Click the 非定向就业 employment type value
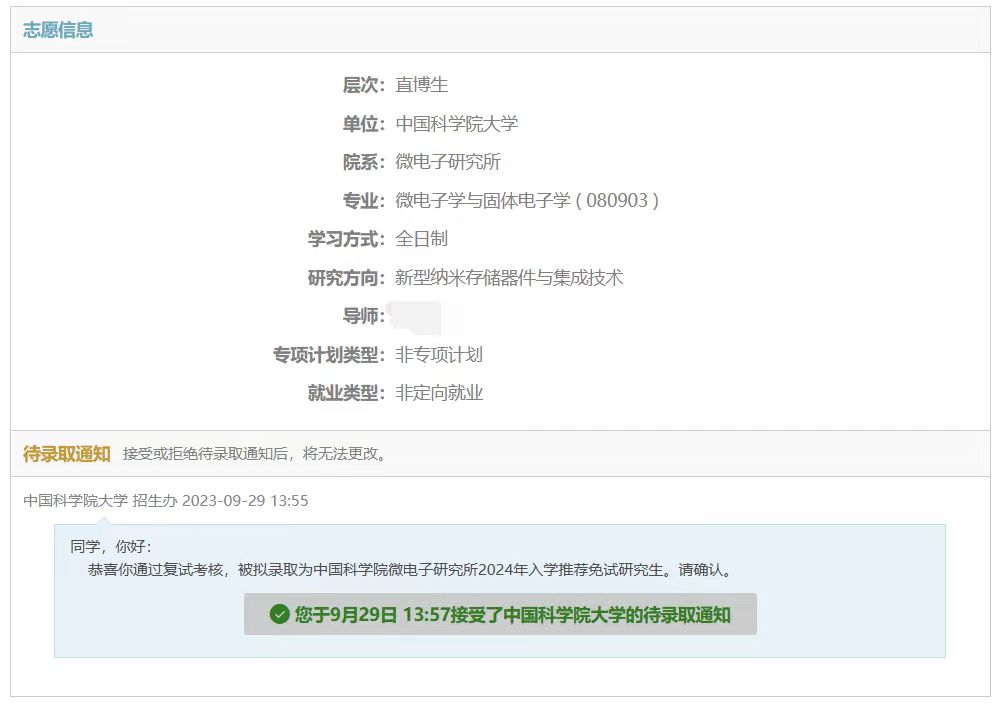996x704 pixels. [x=438, y=393]
